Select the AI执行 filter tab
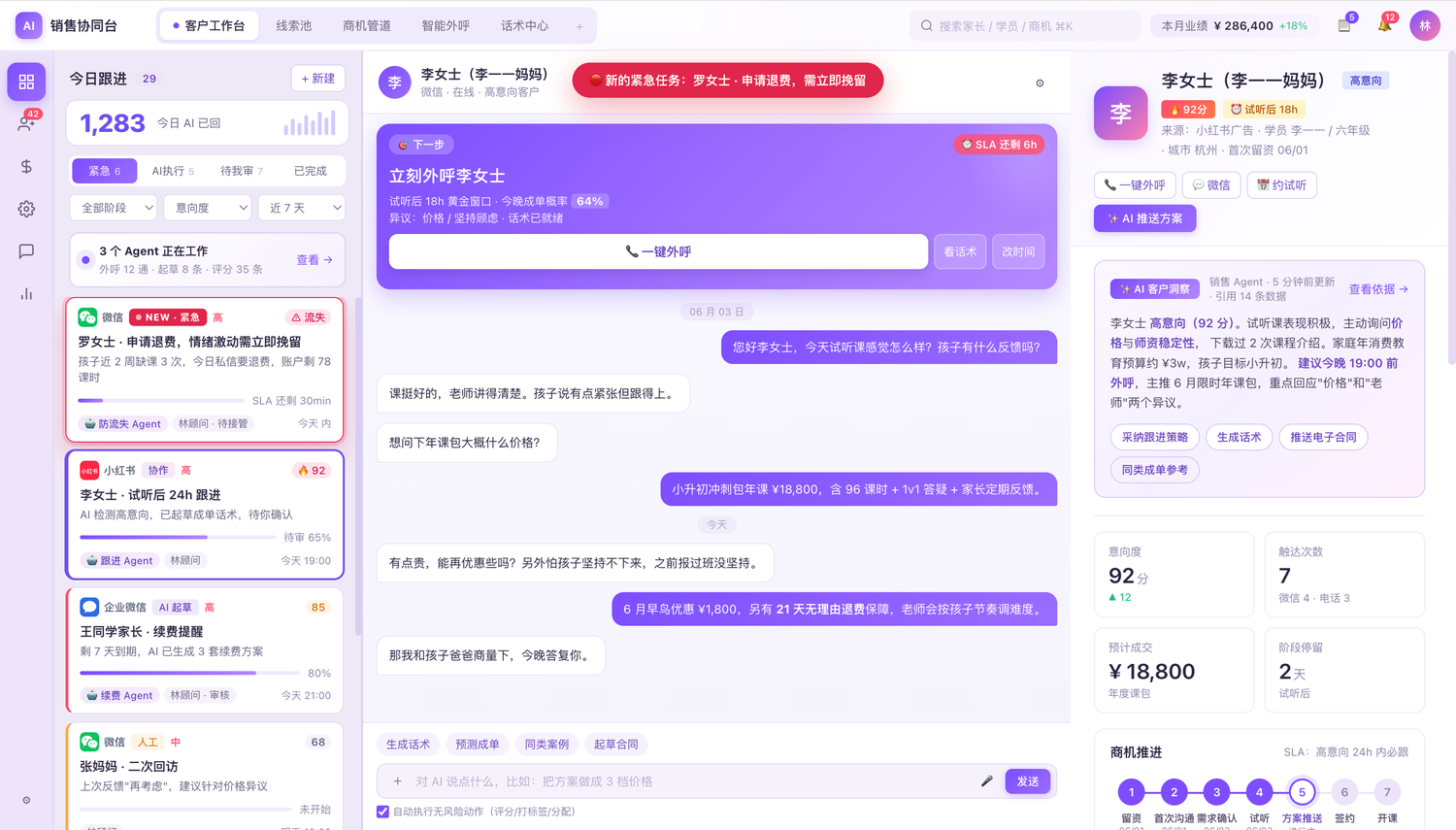This screenshot has width=1456, height=830. 173,171
